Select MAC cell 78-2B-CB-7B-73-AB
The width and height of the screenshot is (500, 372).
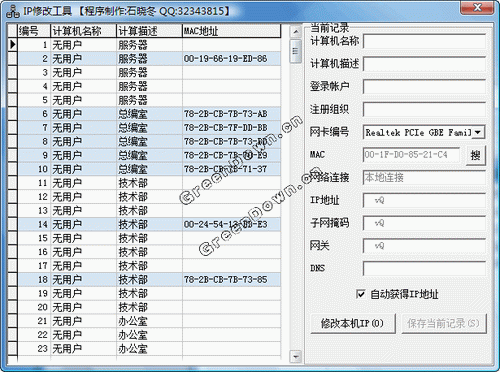pos(231,114)
